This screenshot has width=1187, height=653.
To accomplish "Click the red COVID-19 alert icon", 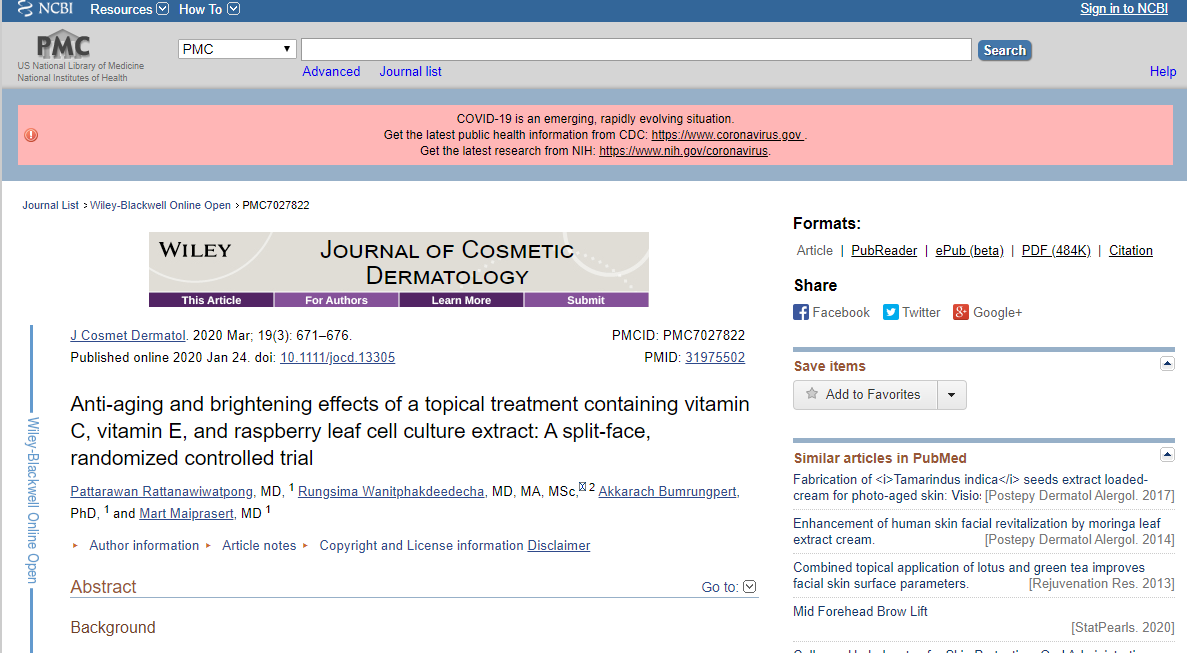I will click(x=31, y=135).
